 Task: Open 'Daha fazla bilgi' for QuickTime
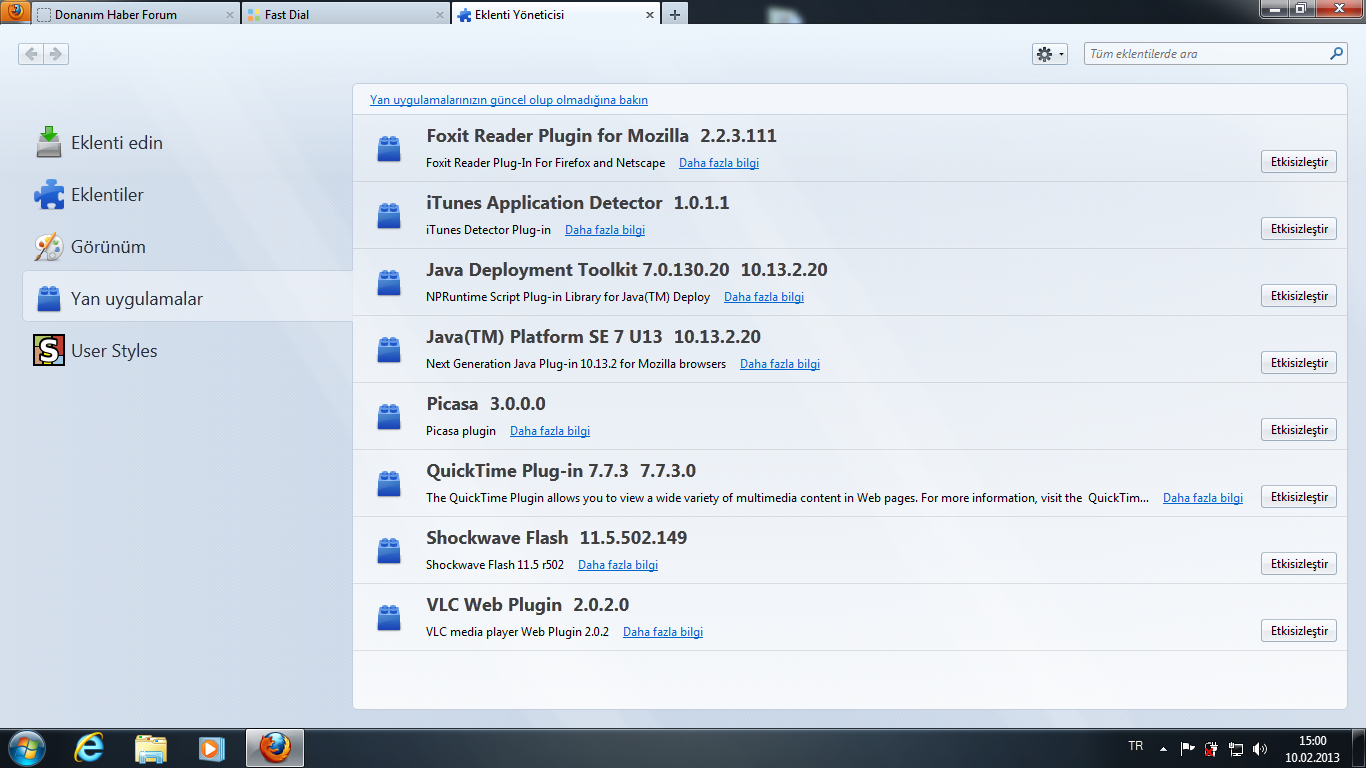coord(1203,498)
